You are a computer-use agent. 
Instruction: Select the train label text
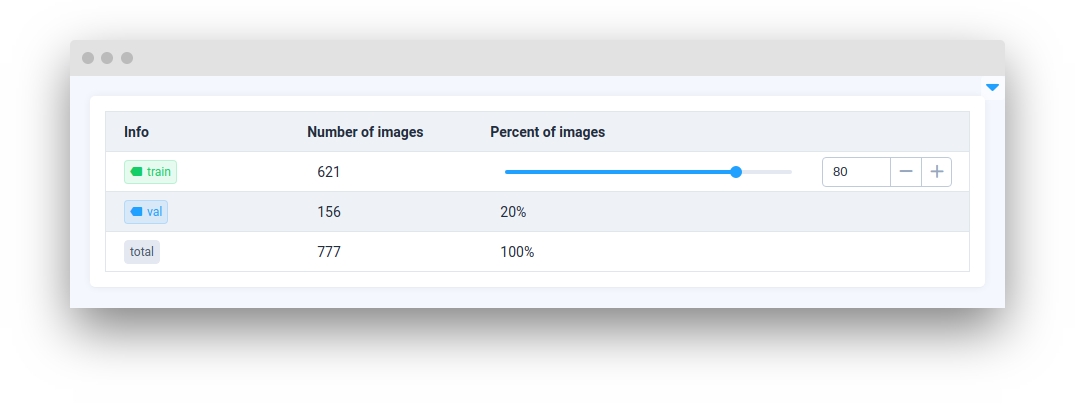coord(159,172)
